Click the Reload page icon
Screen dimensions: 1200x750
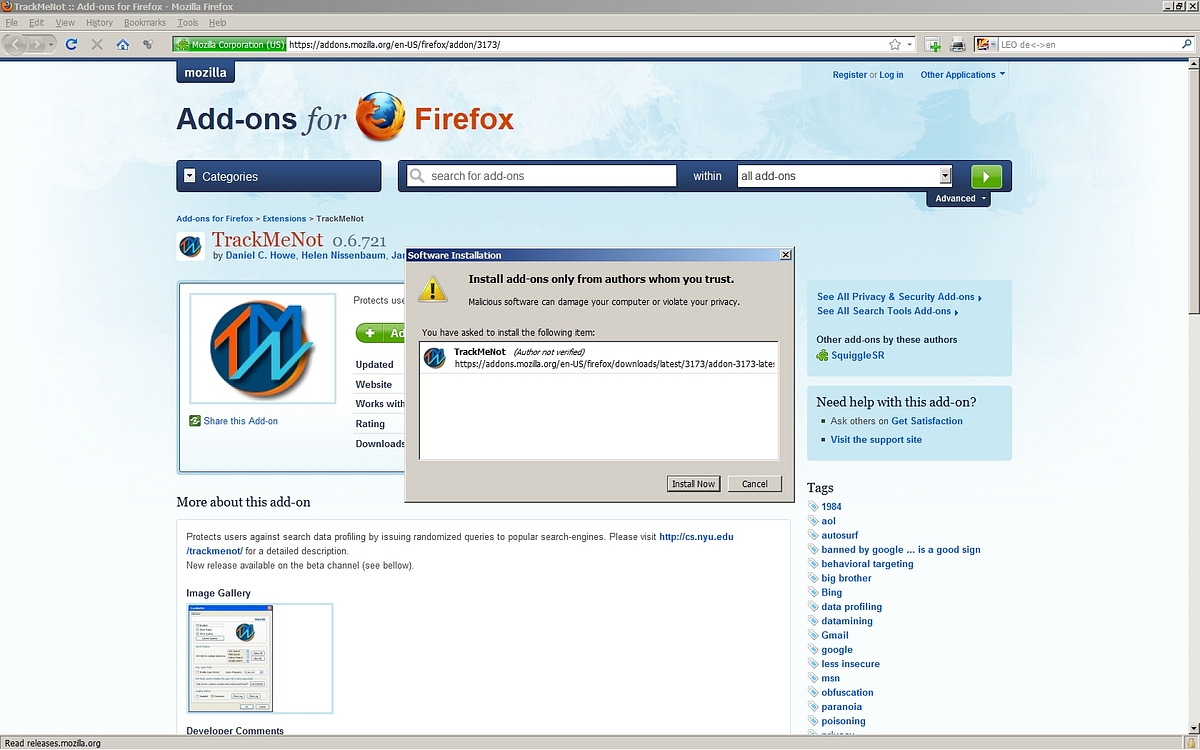click(x=71, y=44)
